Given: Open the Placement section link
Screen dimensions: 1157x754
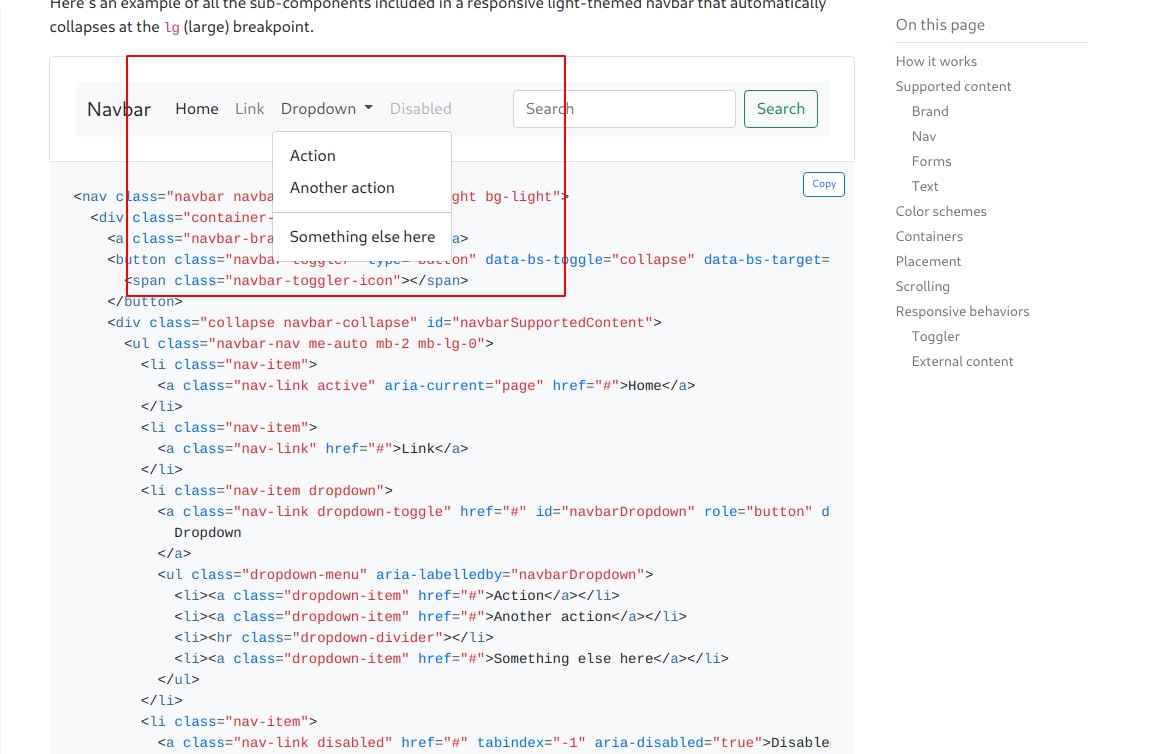Looking at the screenshot, I should (x=928, y=262).
